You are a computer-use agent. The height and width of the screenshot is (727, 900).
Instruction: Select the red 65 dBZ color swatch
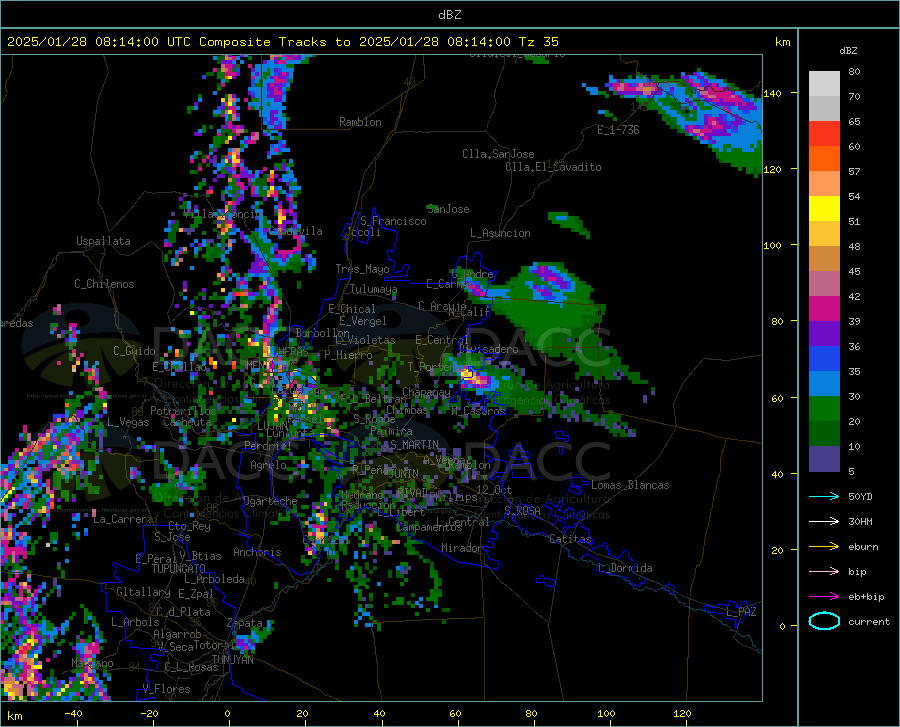tap(824, 133)
